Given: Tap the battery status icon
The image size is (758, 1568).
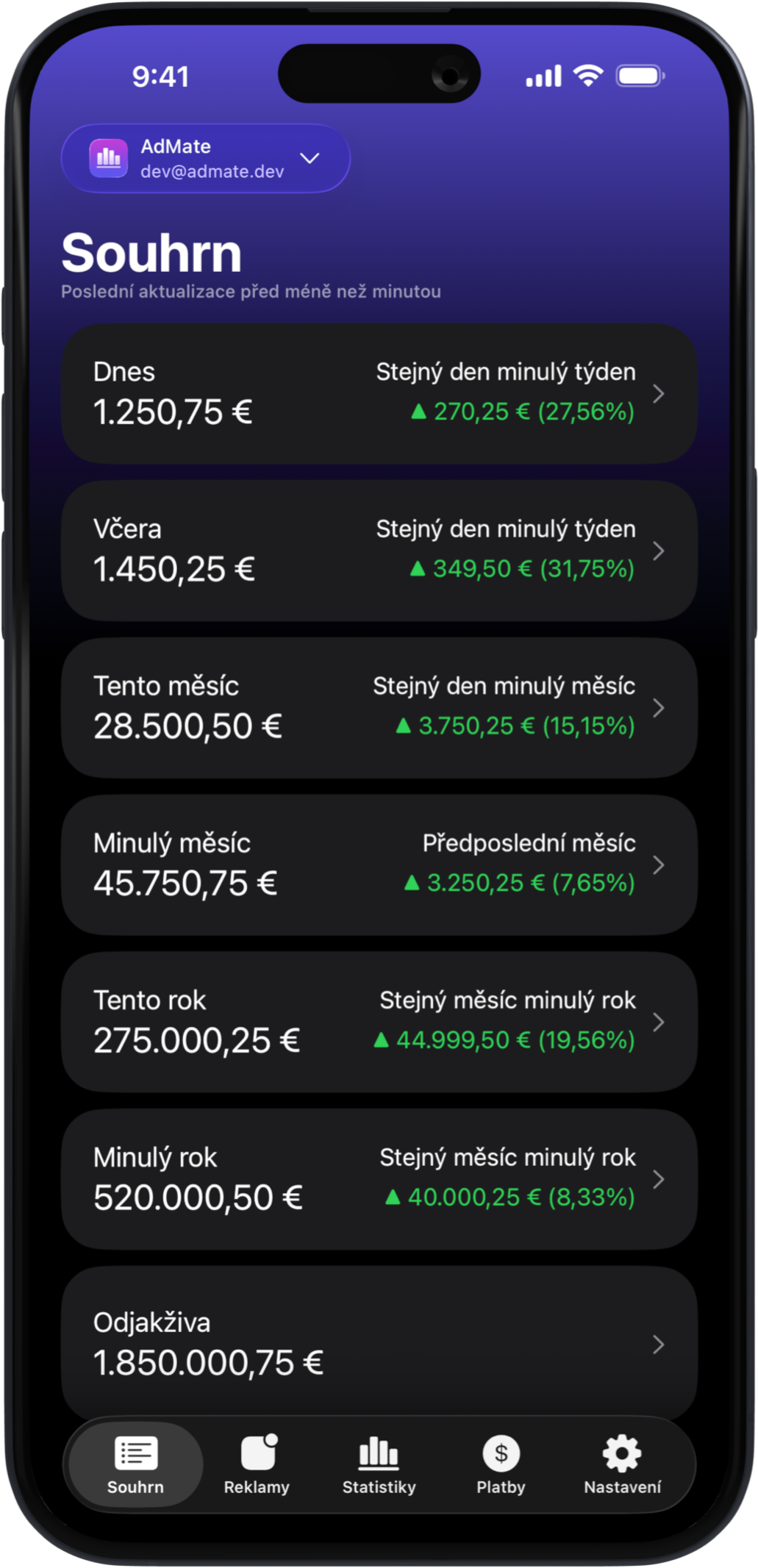Looking at the screenshot, I should (640, 76).
